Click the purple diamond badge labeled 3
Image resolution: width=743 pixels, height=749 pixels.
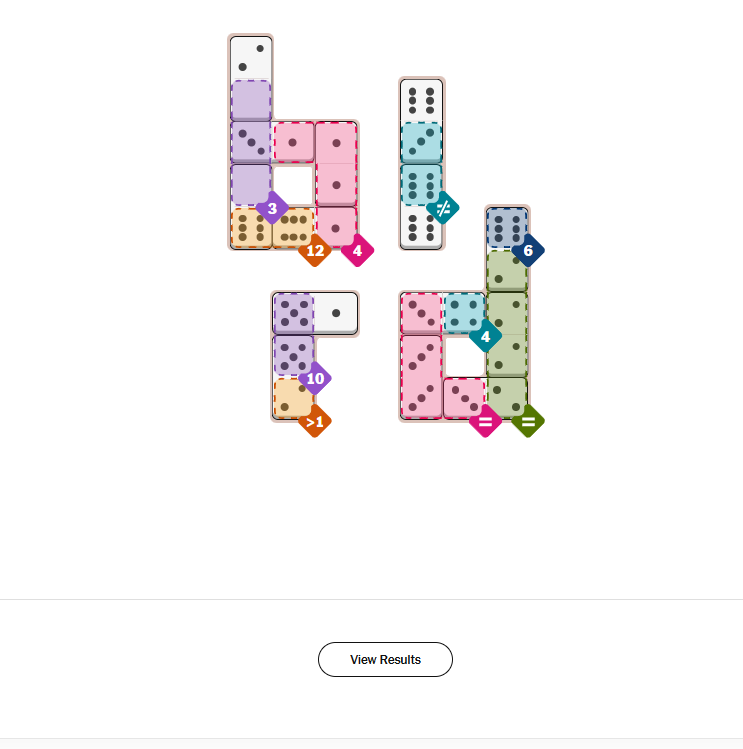(272, 210)
